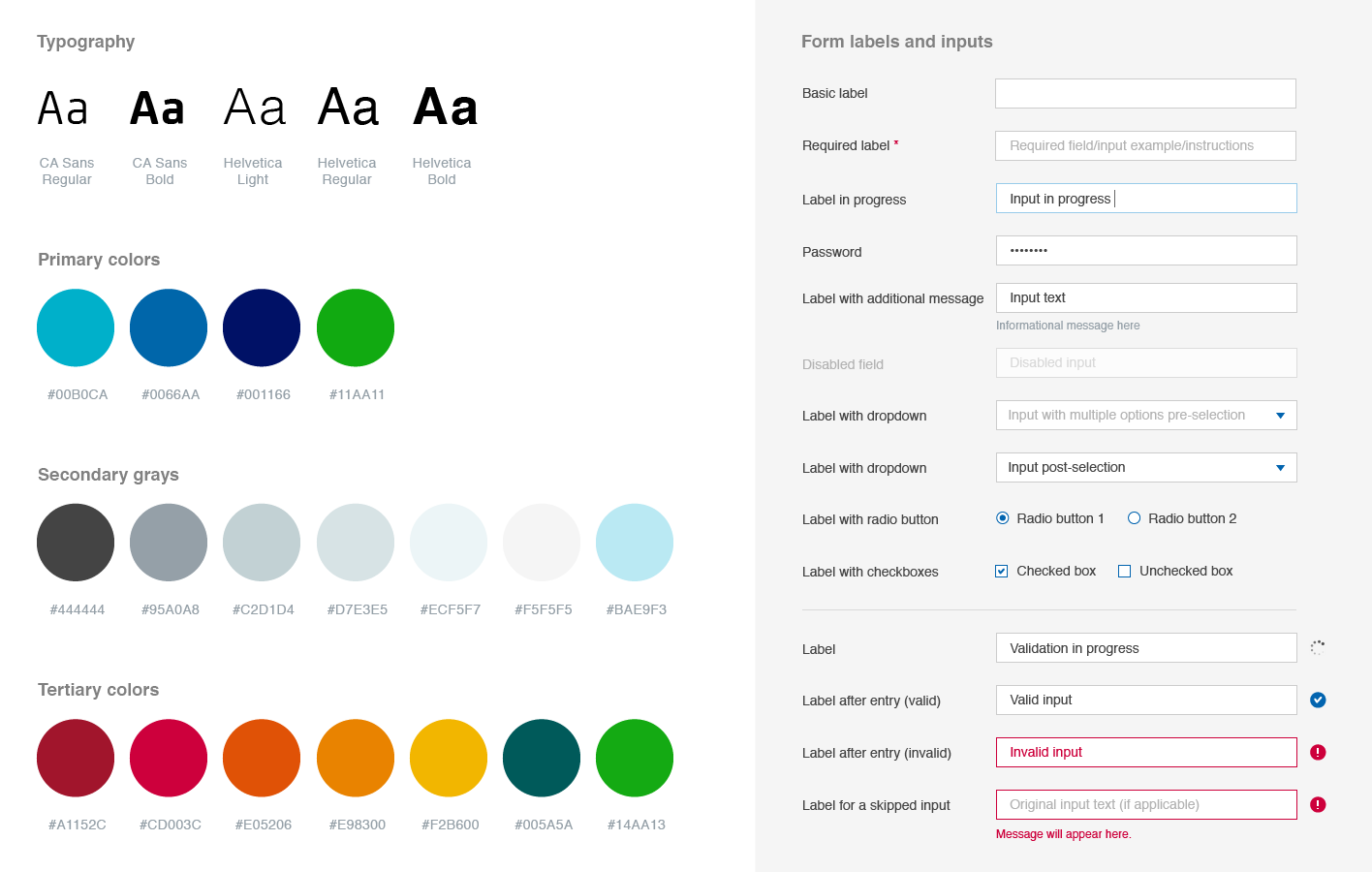Click the Typography heading
Viewport: 1372px width, 872px height.
tap(86, 42)
